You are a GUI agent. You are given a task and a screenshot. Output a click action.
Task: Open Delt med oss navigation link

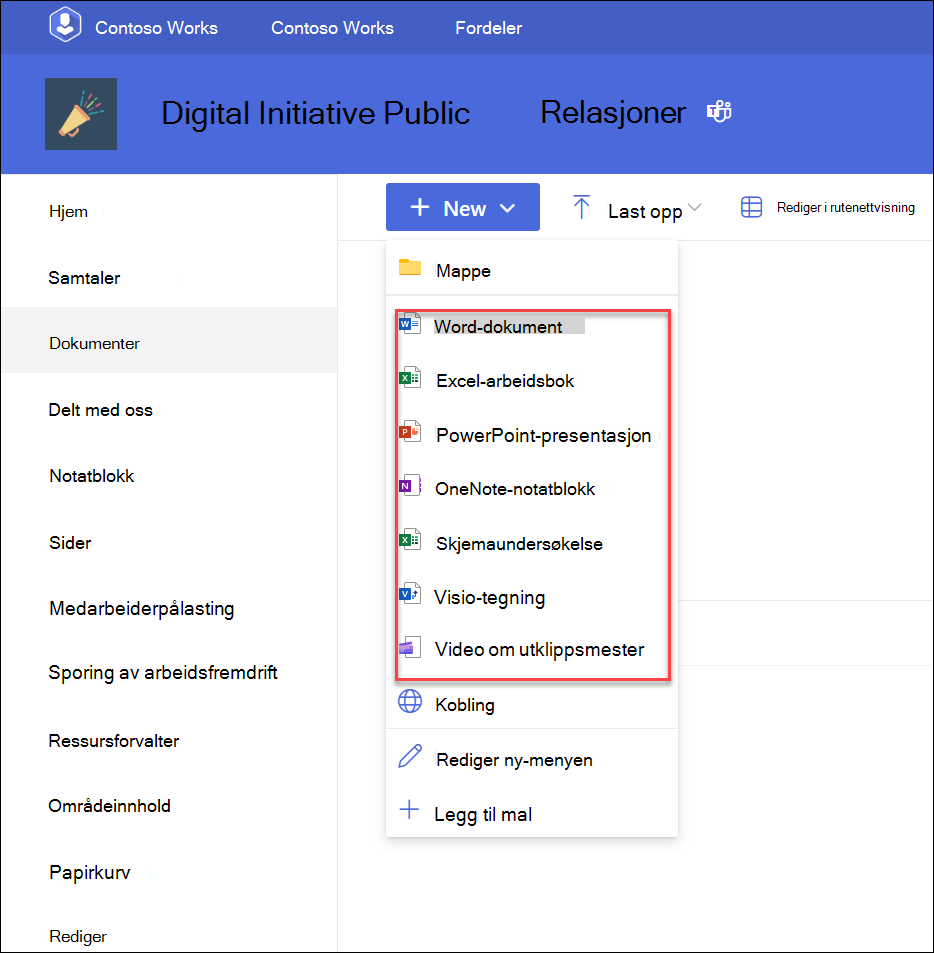100,410
